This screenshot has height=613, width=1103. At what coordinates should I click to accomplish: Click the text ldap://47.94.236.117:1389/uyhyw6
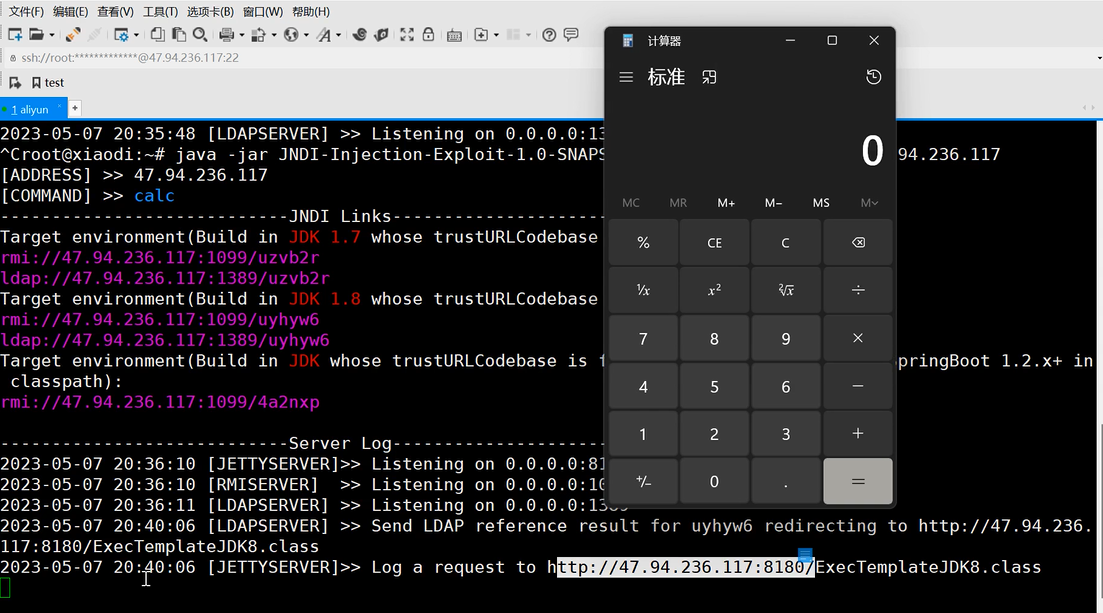point(165,340)
